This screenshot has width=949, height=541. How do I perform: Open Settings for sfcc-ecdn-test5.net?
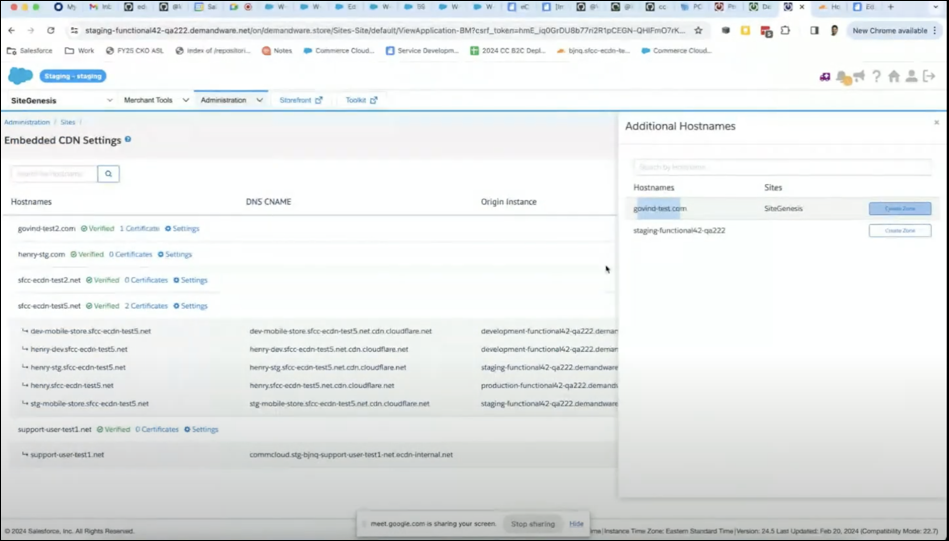[x=191, y=306]
